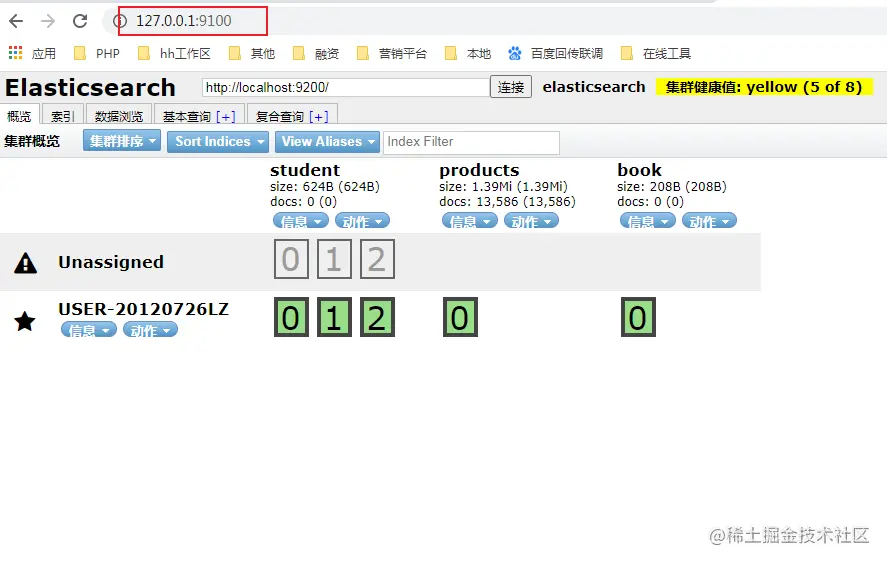
Task: Select unassigned student shard 0
Action: (x=291, y=259)
